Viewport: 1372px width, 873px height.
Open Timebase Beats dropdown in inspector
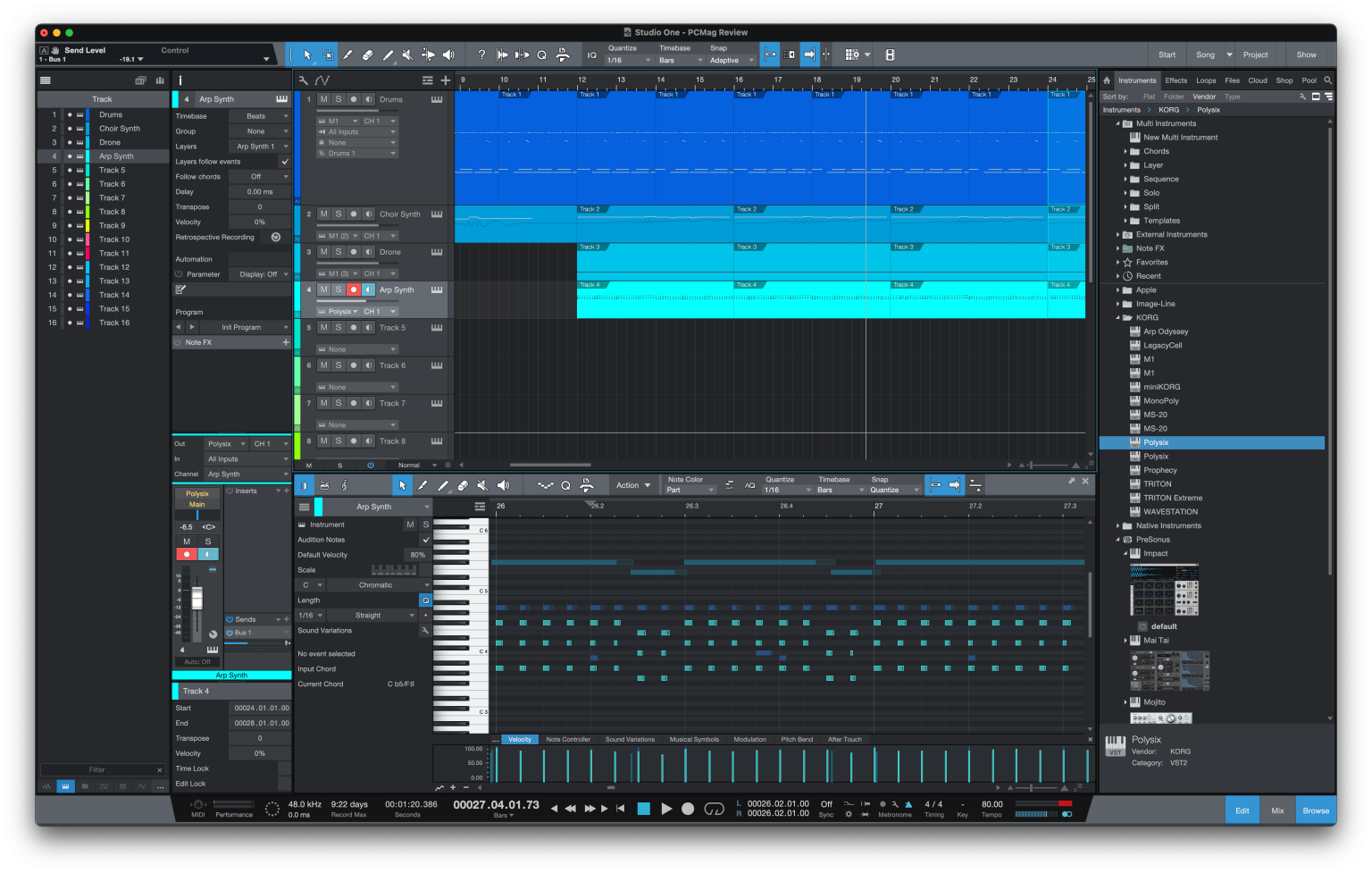click(x=260, y=116)
